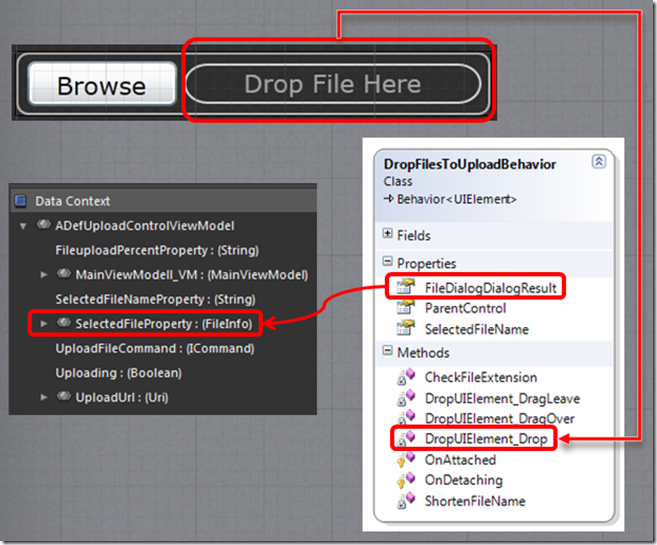The height and width of the screenshot is (545, 657).
Task: Select the OnDetaching method name
Action: point(463,480)
